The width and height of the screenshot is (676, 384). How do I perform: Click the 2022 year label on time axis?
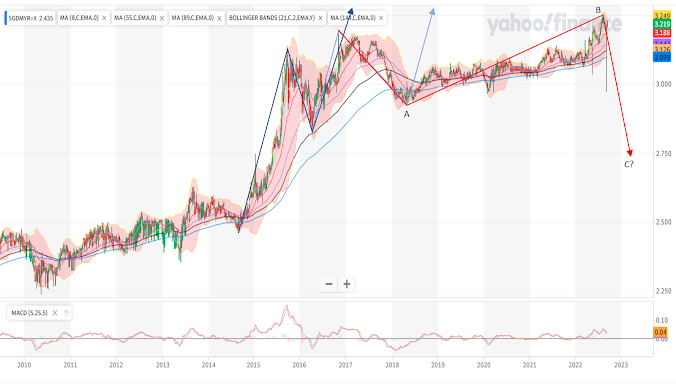(x=575, y=365)
